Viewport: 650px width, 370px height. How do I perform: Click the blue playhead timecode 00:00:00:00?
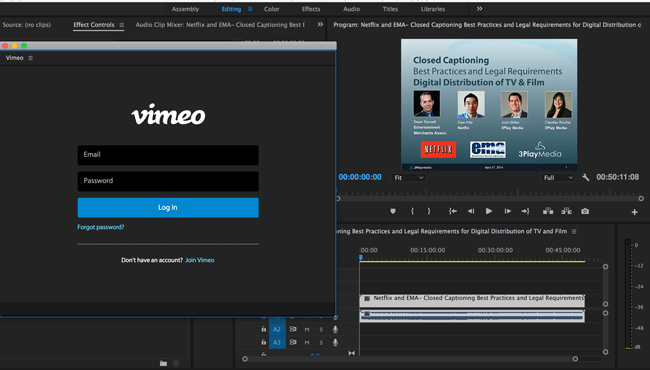[360, 177]
